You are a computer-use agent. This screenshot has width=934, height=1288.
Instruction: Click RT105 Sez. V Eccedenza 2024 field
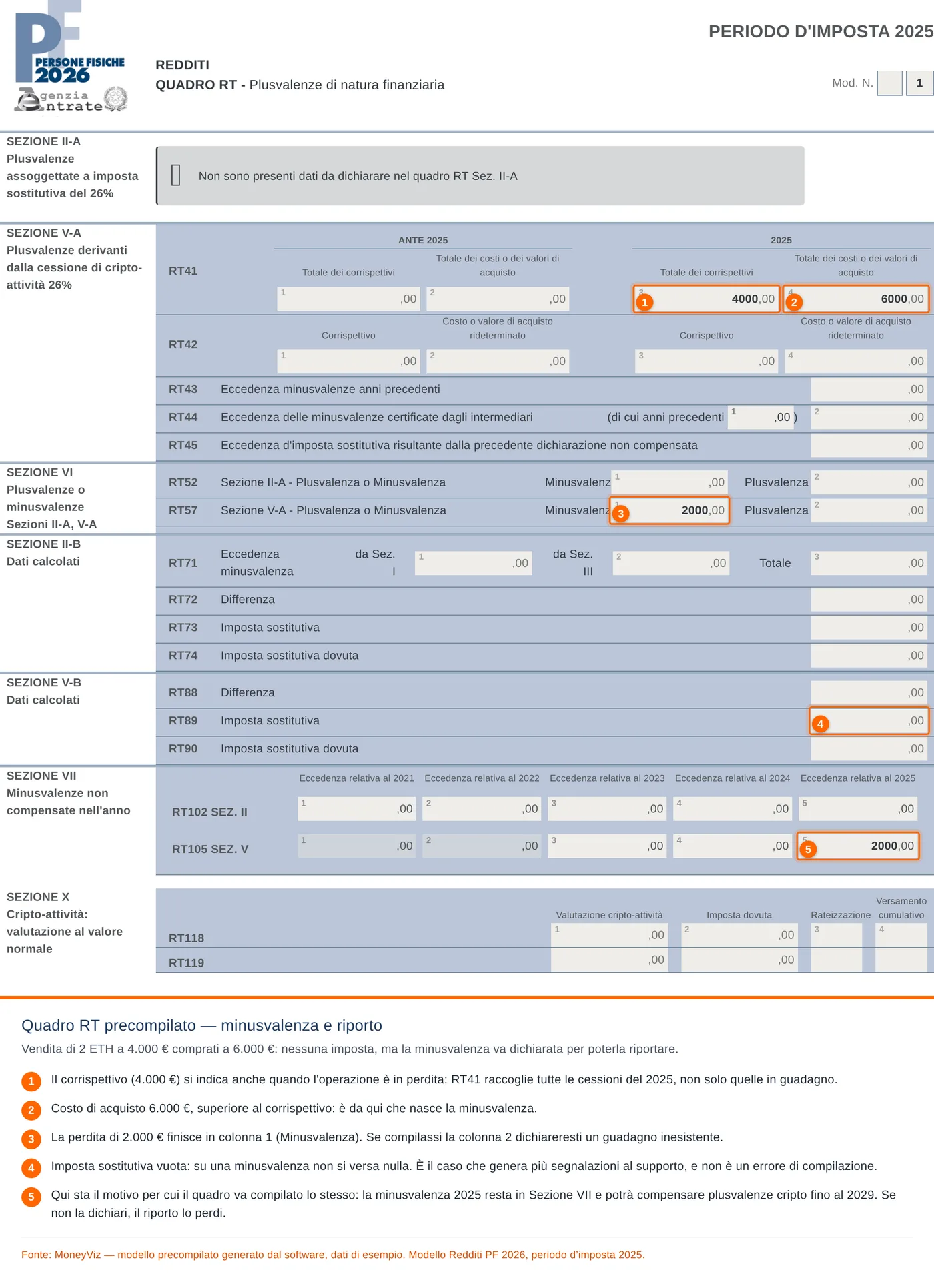coord(733,846)
